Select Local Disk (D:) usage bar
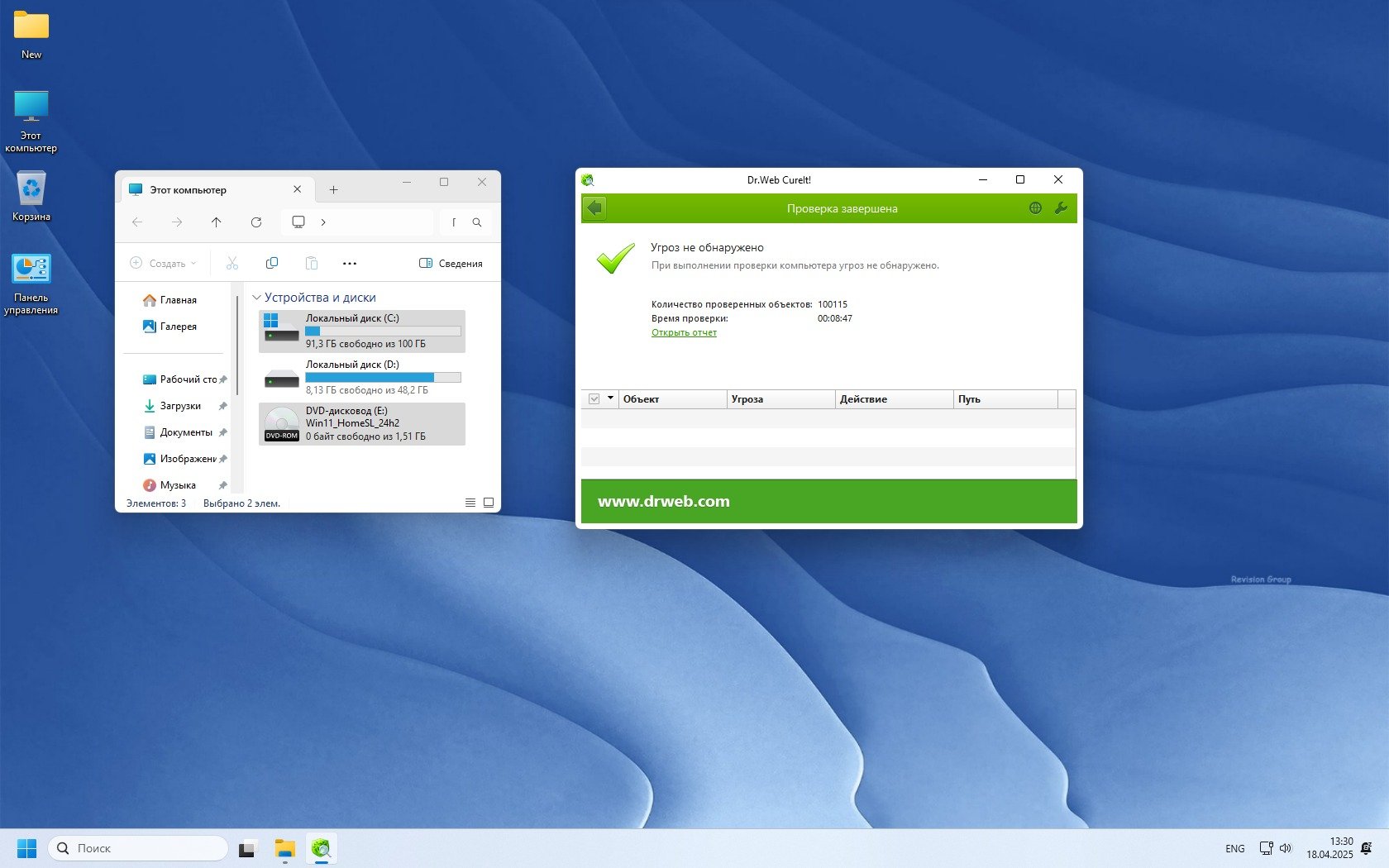Screen dimensions: 1389x868 [x=383, y=377]
